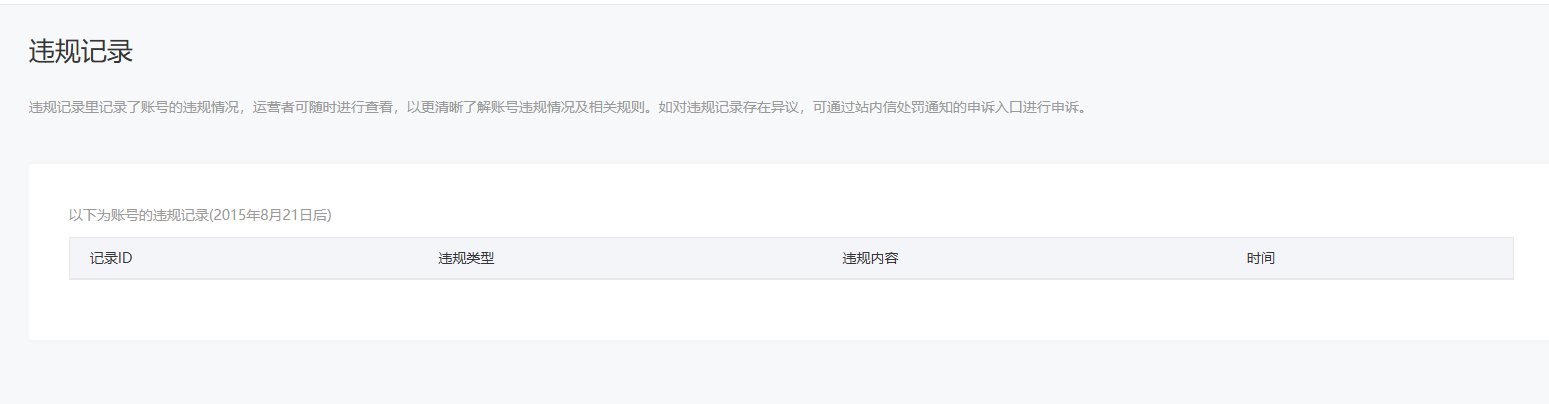Click blank header space right of 时间
The image size is (1549, 404).
[1394, 258]
